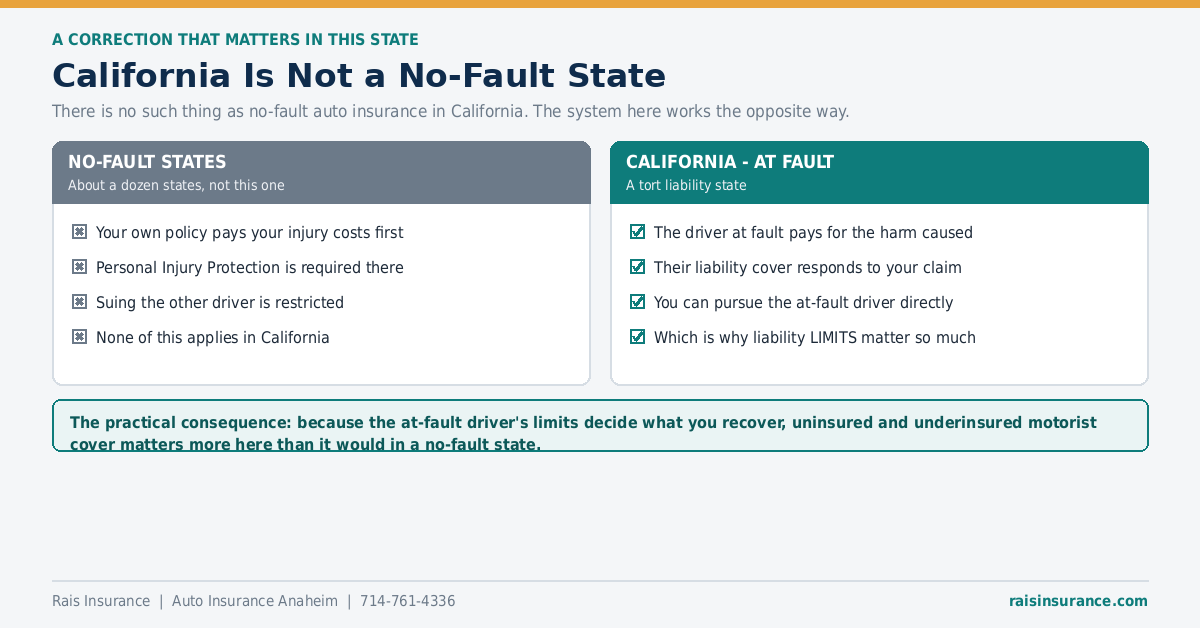The image size is (1200, 628).
Task: Click the orange accent bar at the top
Action: click(x=600, y=4)
